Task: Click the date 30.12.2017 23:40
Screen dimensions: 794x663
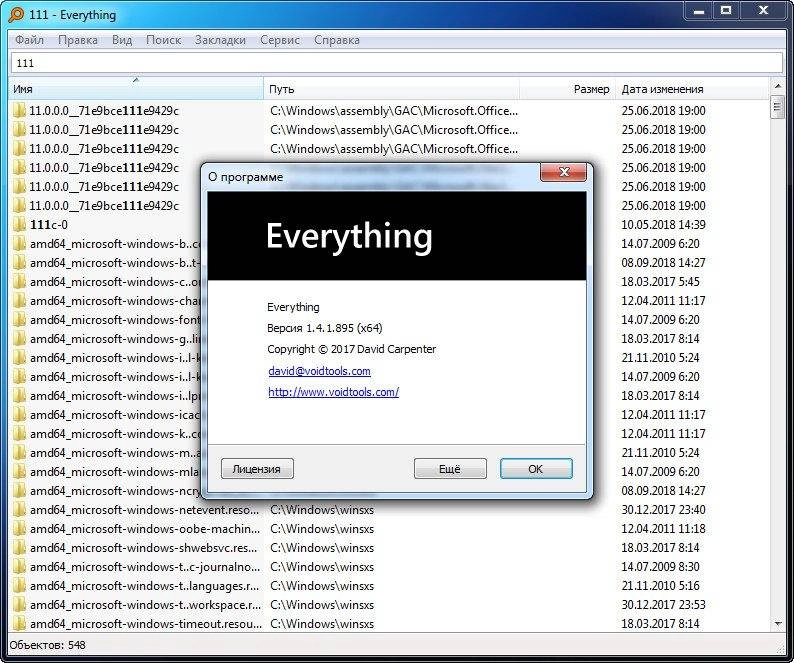Action: (663, 510)
